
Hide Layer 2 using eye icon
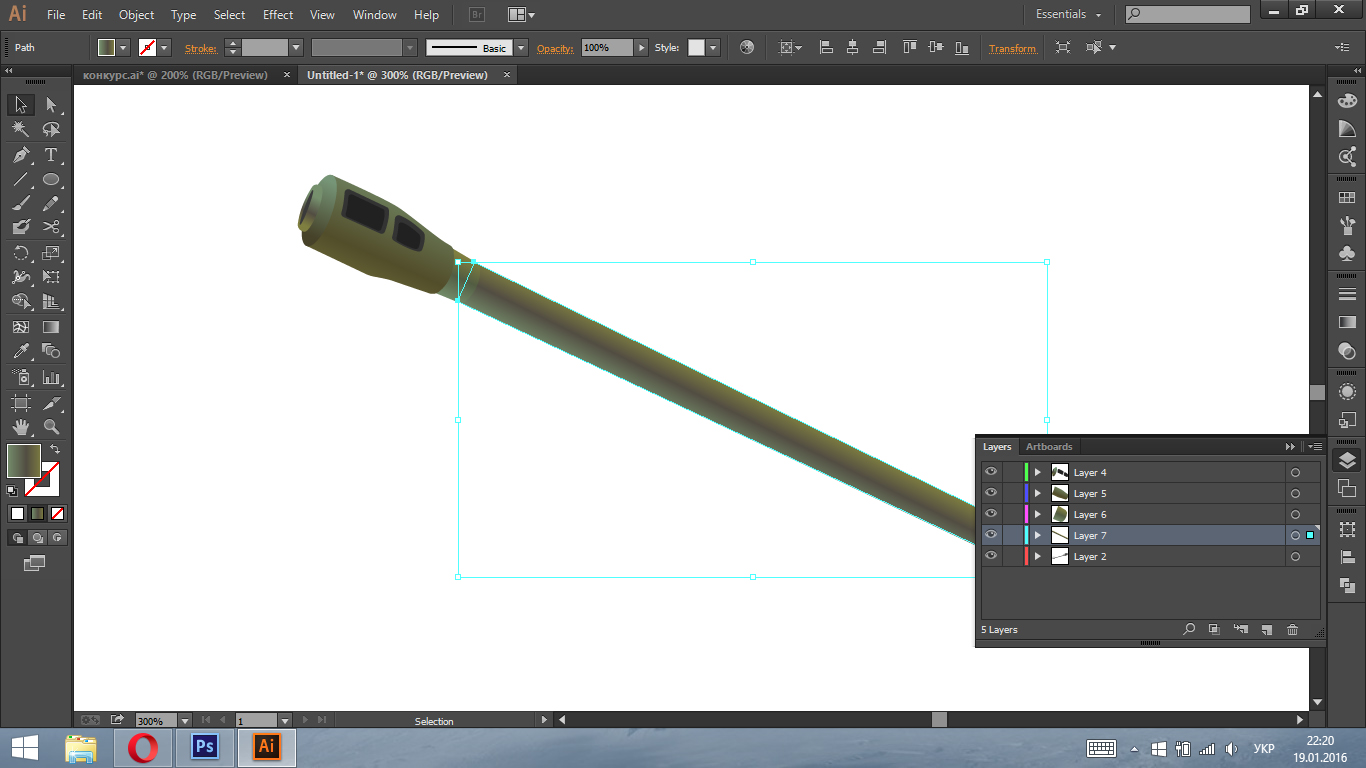[x=991, y=556]
